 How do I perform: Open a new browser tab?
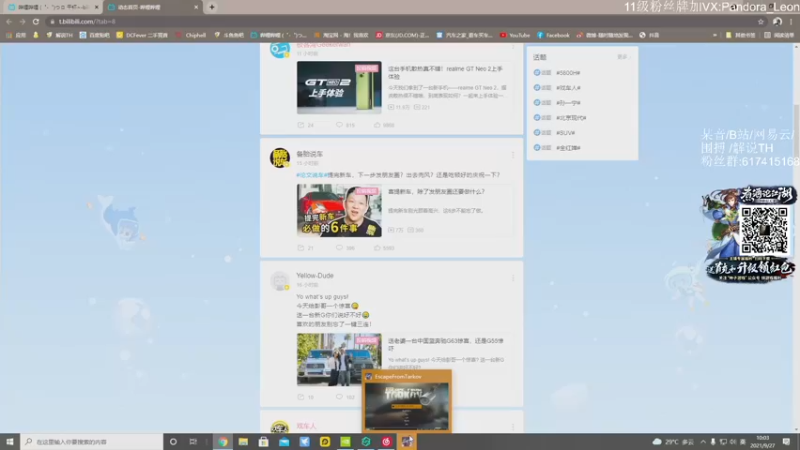pos(212,7)
